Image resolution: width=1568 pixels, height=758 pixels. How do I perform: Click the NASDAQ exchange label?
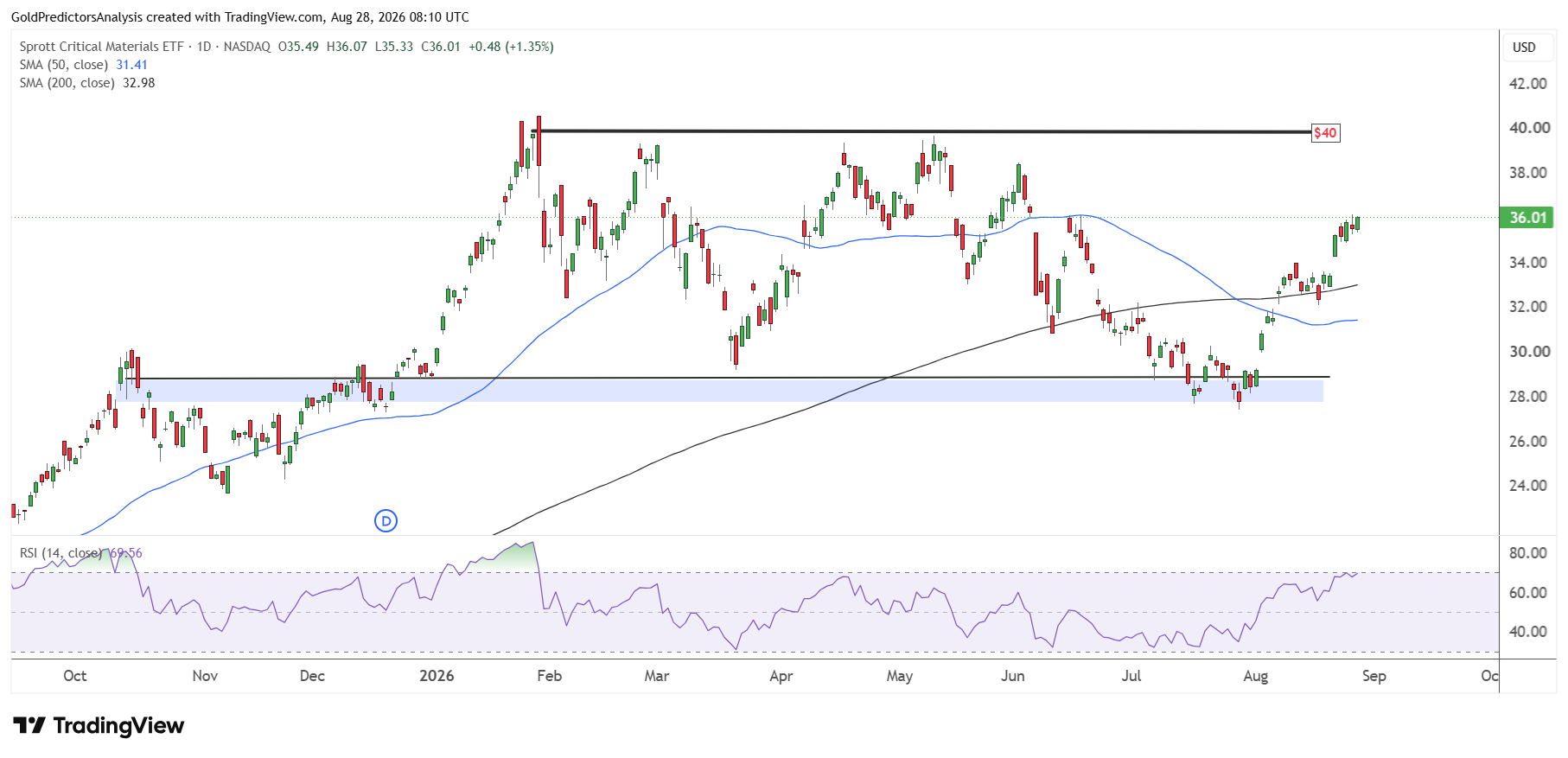247,47
